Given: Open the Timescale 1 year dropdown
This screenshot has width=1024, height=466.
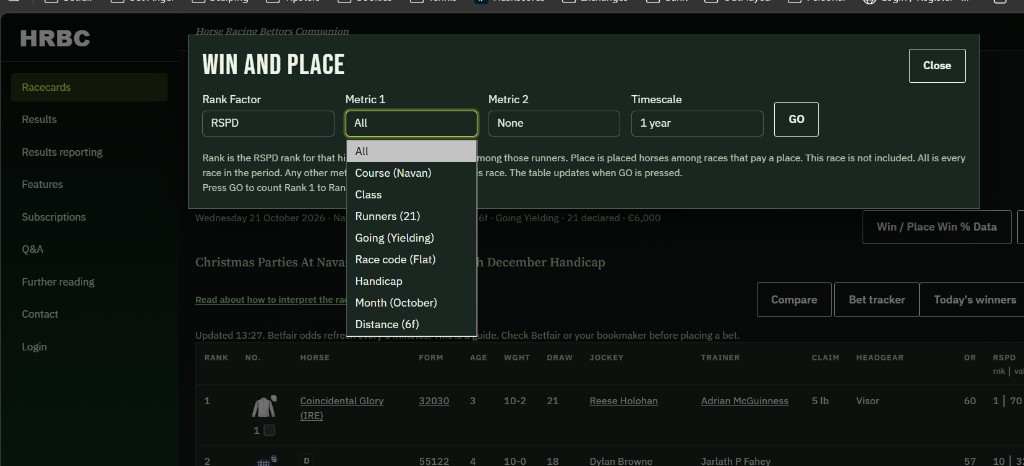Looking at the screenshot, I should (697, 123).
